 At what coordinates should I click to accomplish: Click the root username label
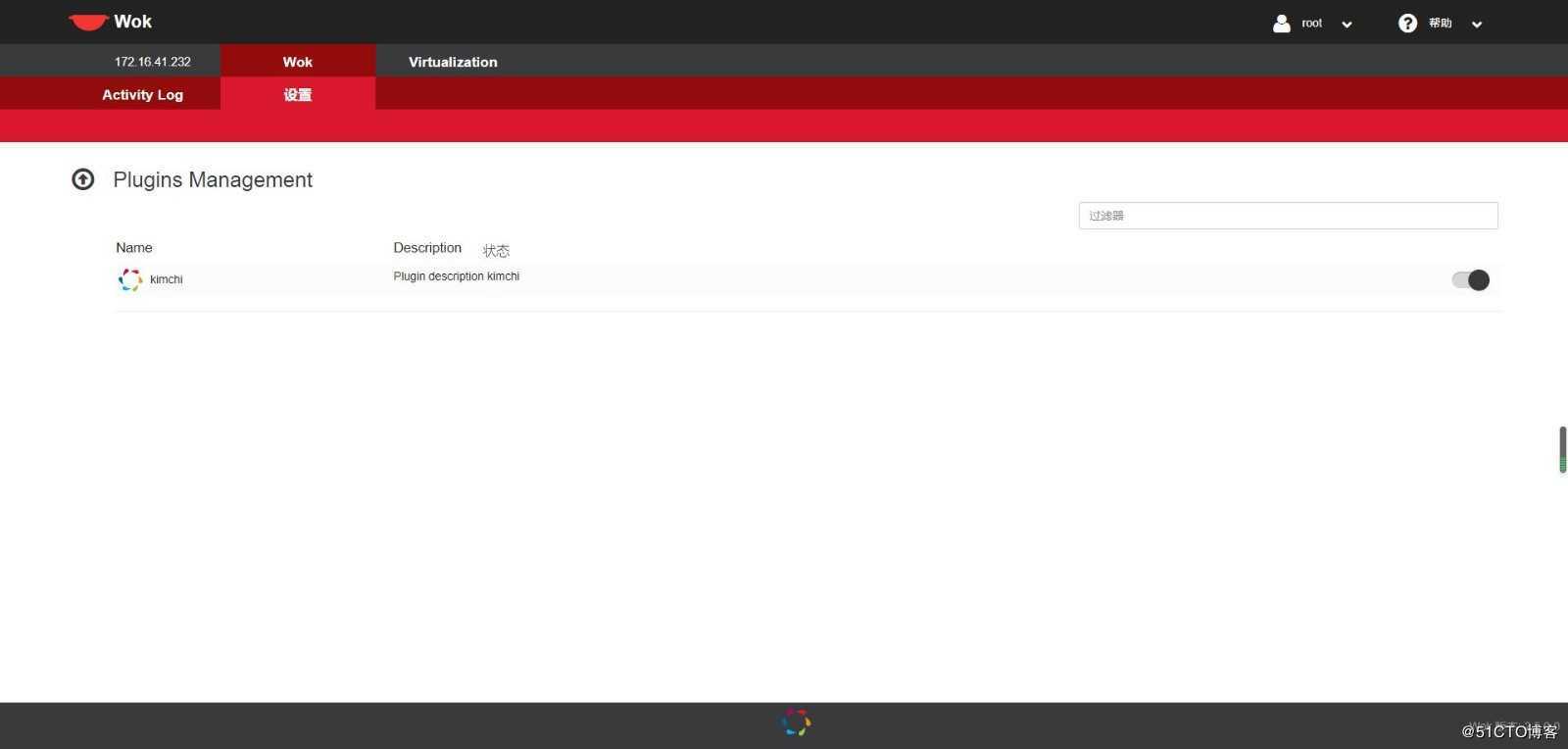pos(1312,24)
